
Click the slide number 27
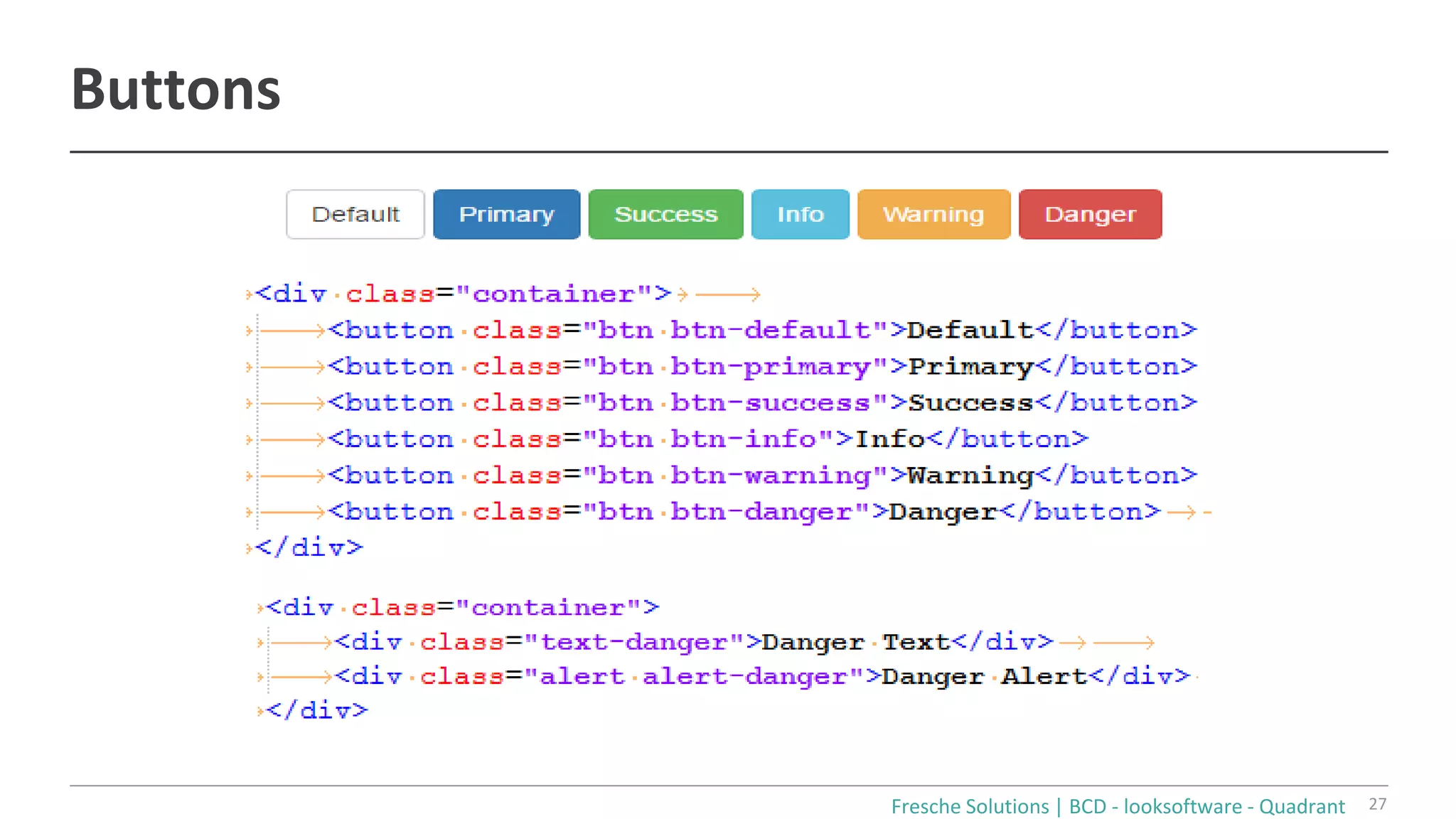[1377, 804]
